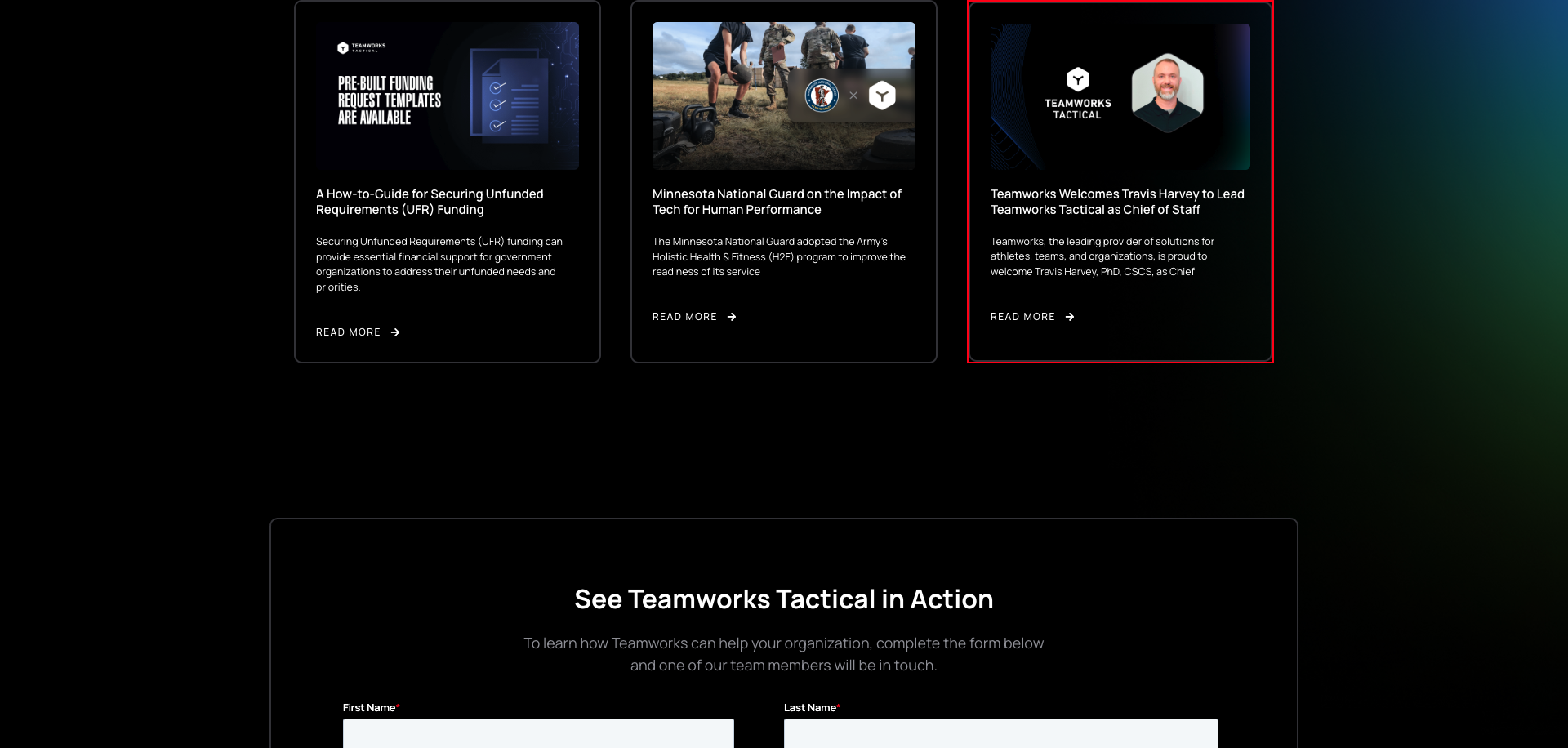Click the Teamworks Tactical hexagon logo icon
Viewport: 1568px width, 748px height.
point(1078,79)
